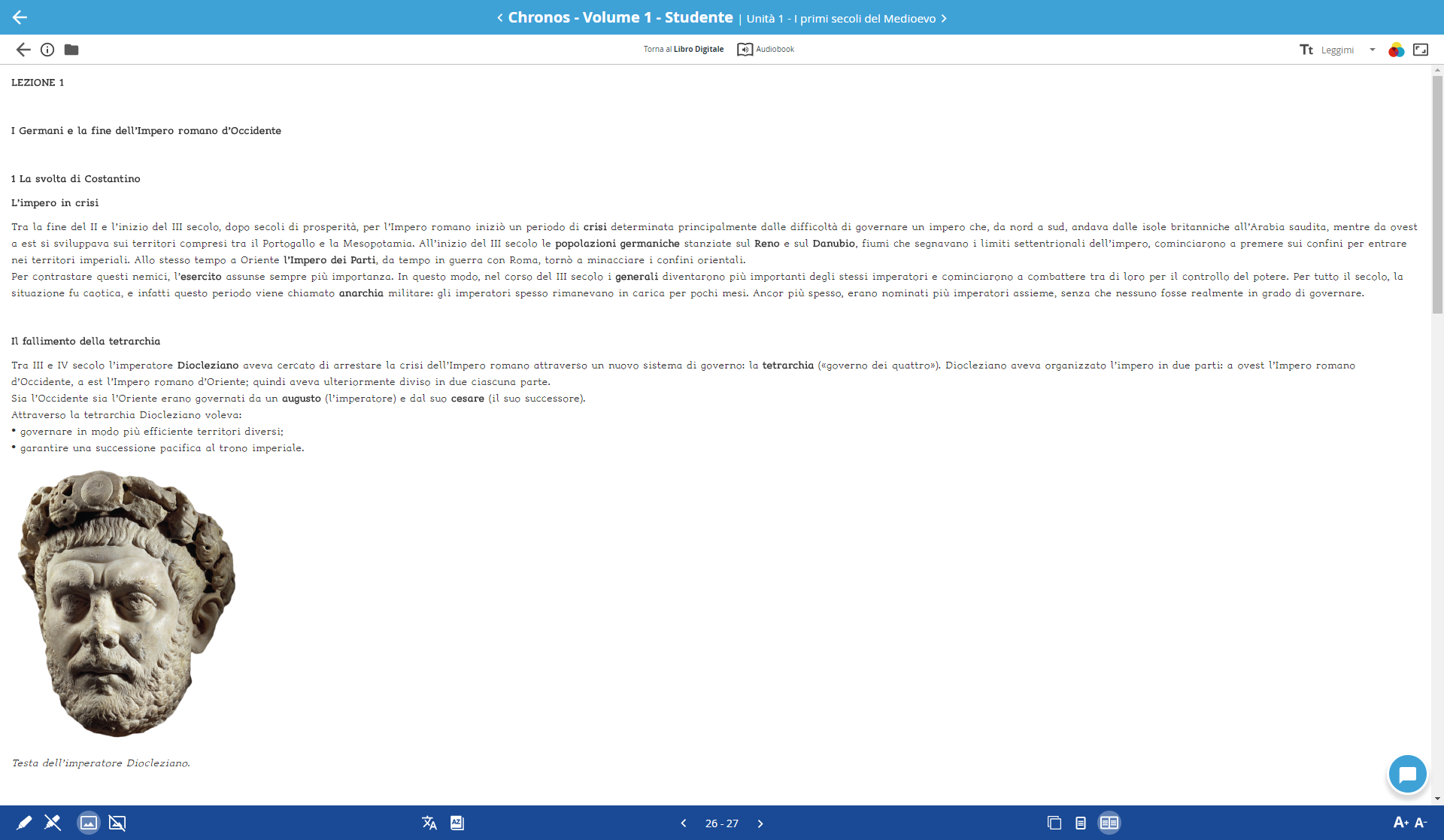The height and width of the screenshot is (840, 1444).
Task: Click the 26 - 27 page indicator
Action: coord(722,823)
